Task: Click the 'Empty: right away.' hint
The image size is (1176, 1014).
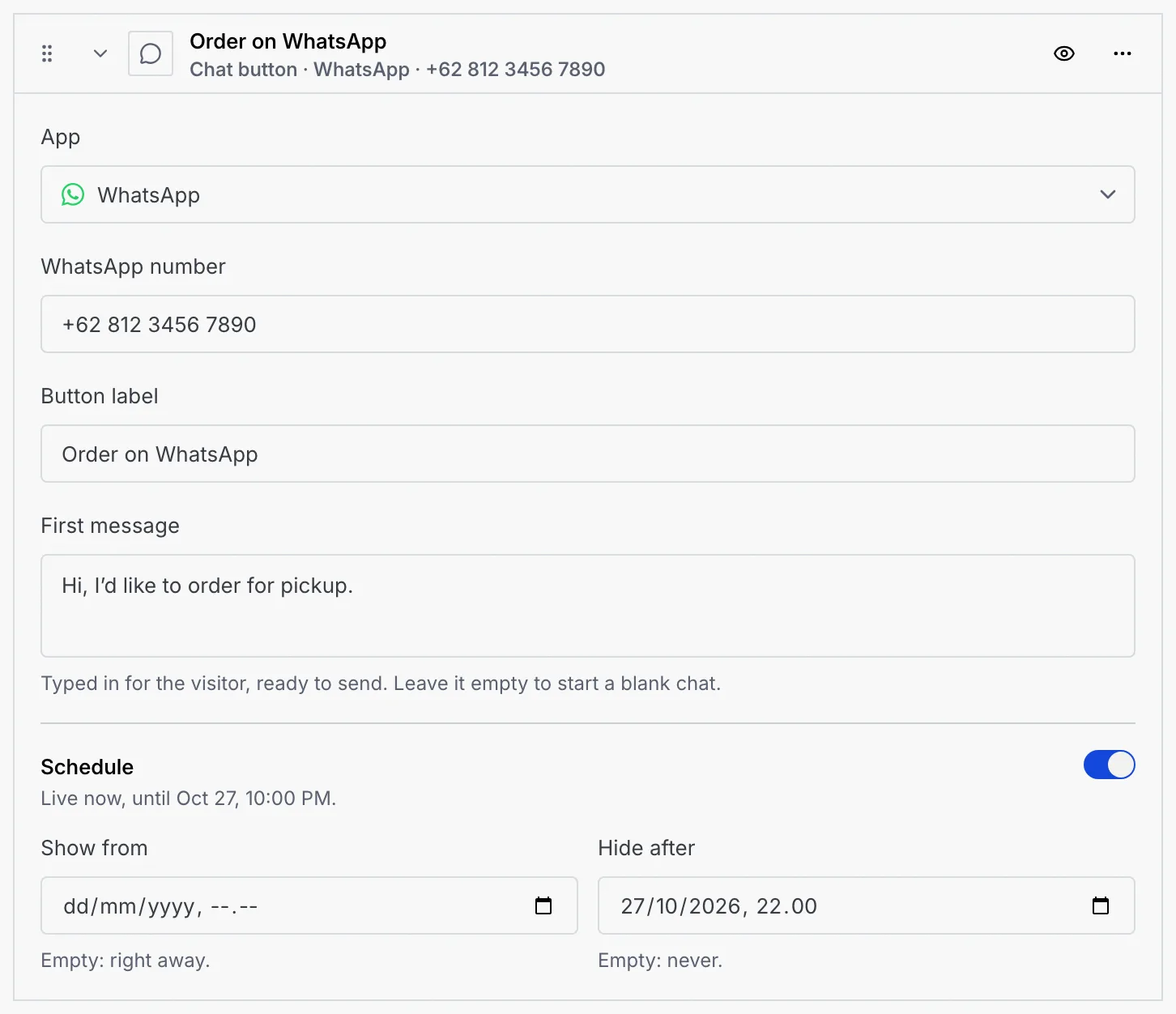Action: 126,961
